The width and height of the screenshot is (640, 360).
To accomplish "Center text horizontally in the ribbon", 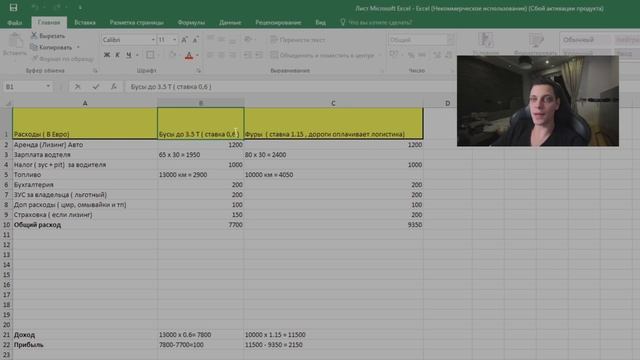I will [x=222, y=55].
